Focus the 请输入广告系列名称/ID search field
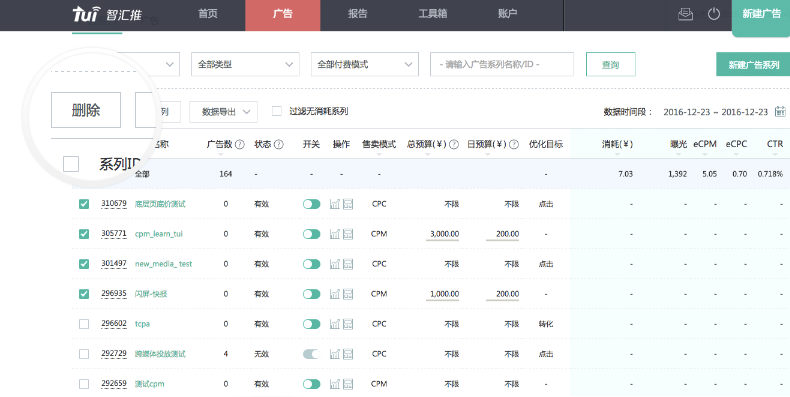 502,64
